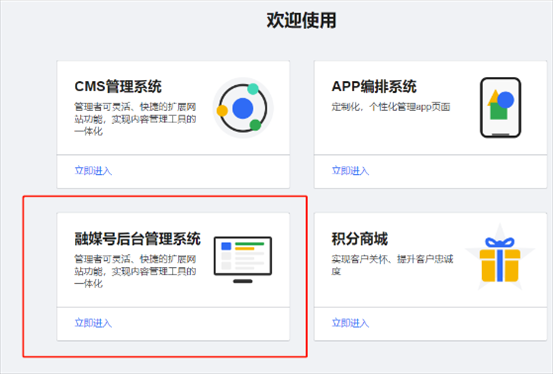This screenshot has height=374, width=553.
Task: Click the yellow dot on CMS orbit icon
Action: pos(222,111)
